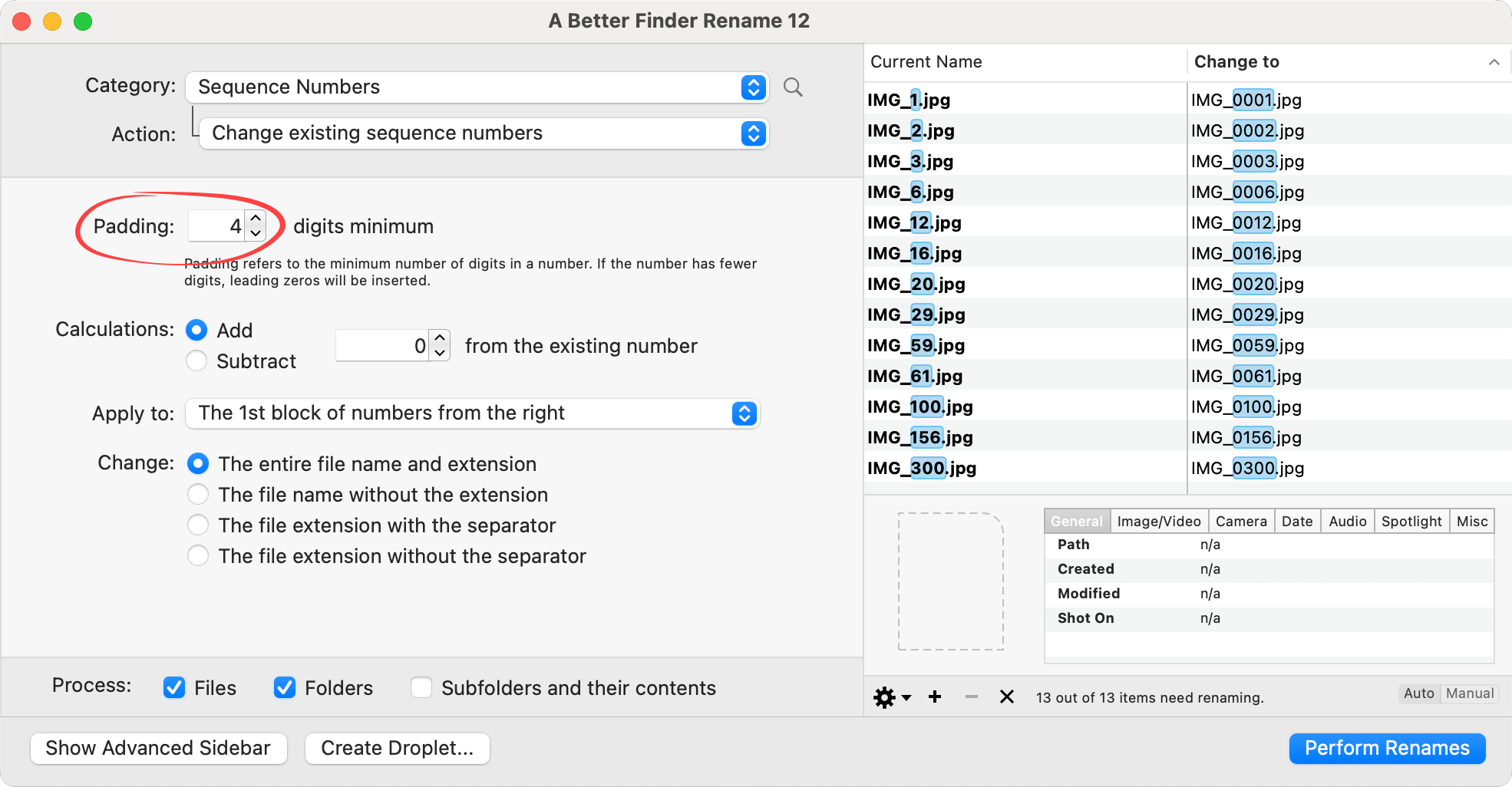1512x787 pixels.
Task: Click the minus remove item icon
Action: (971, 696)
